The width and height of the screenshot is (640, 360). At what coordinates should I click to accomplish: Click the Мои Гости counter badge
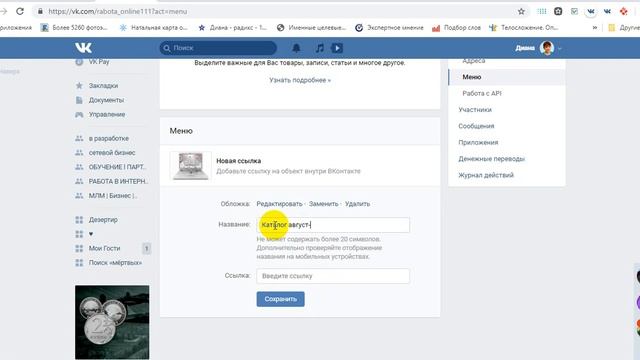(x=147, y=248)
